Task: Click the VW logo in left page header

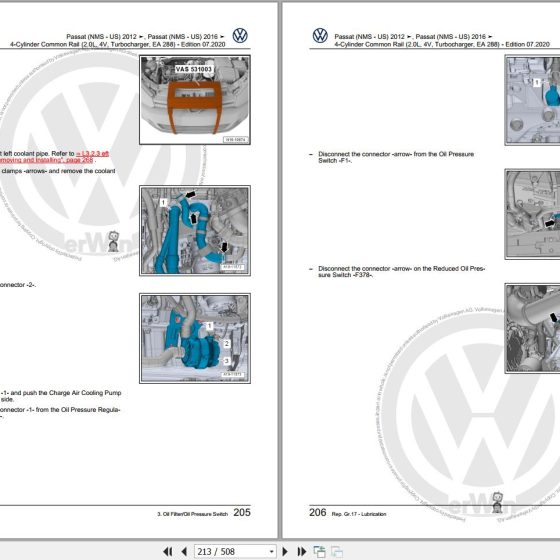Action: (240, 36)
